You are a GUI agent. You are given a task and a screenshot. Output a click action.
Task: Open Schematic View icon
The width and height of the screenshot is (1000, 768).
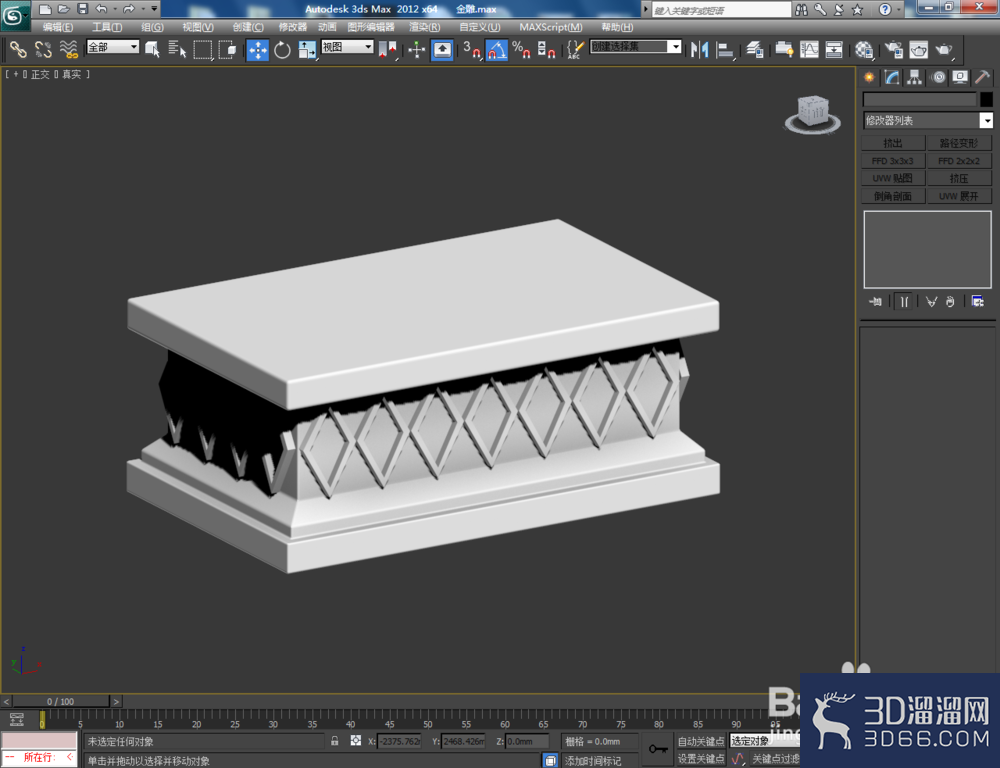(834, 49)
